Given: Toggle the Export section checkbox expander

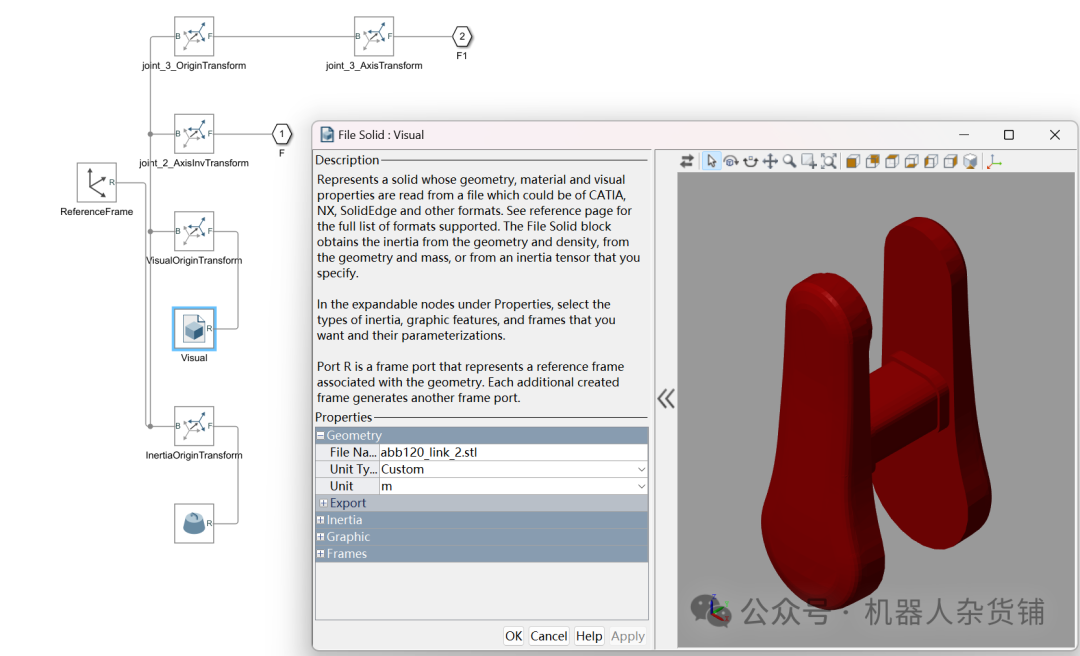Looking at the screenshot, I should (x=324, y=502).
